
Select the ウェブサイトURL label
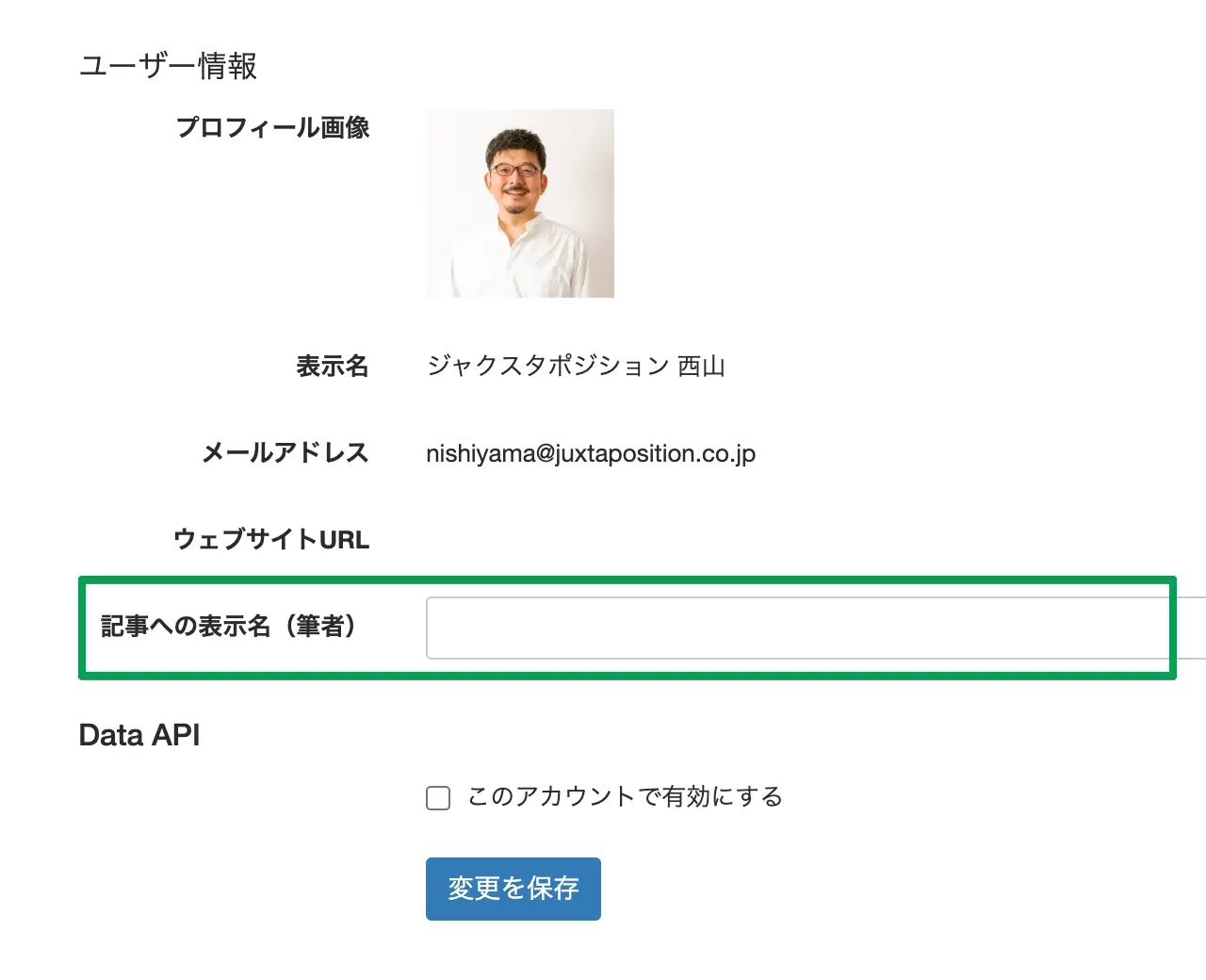pos(271,540)
